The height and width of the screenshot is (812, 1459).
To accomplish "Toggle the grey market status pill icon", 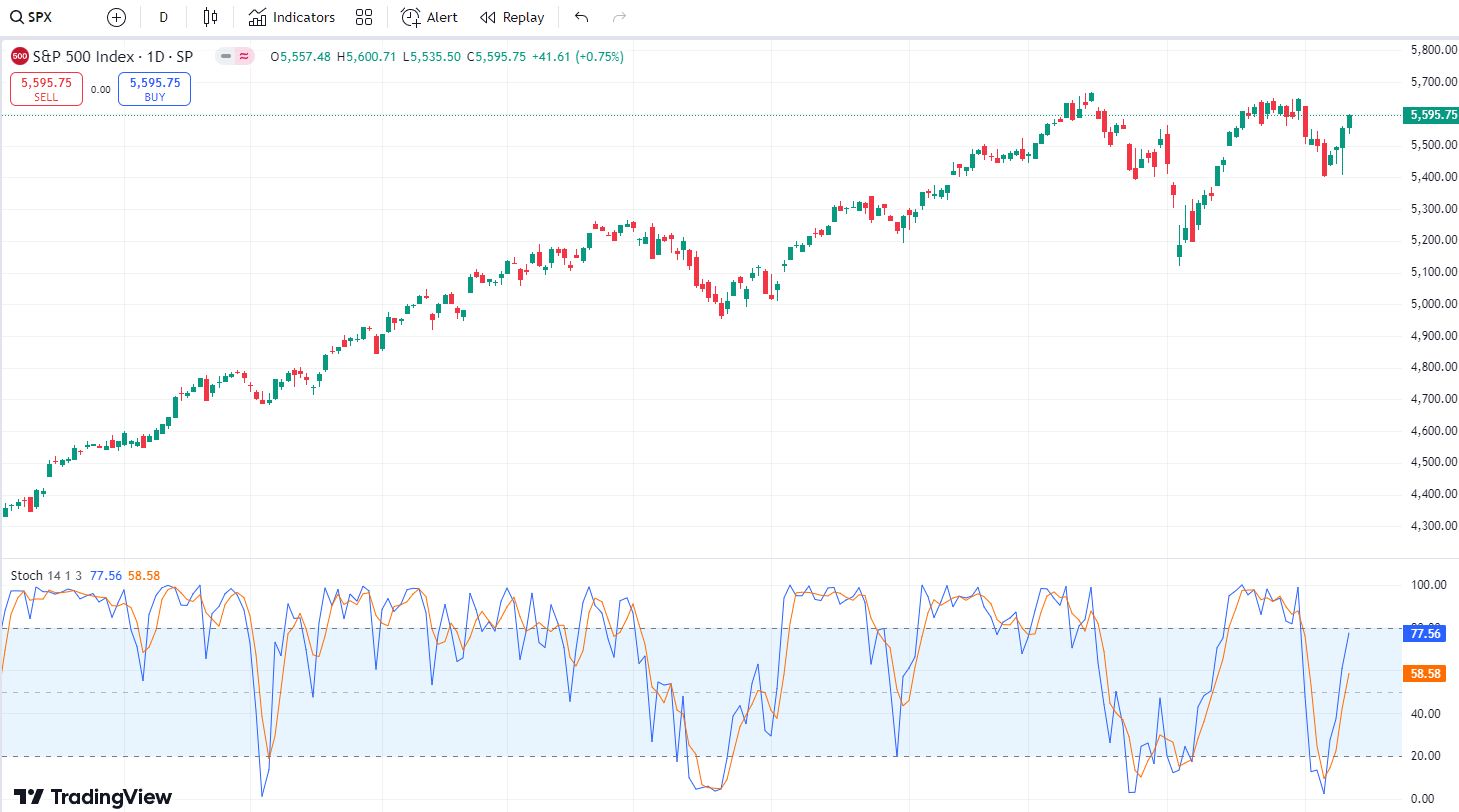I will pos(226,57).
